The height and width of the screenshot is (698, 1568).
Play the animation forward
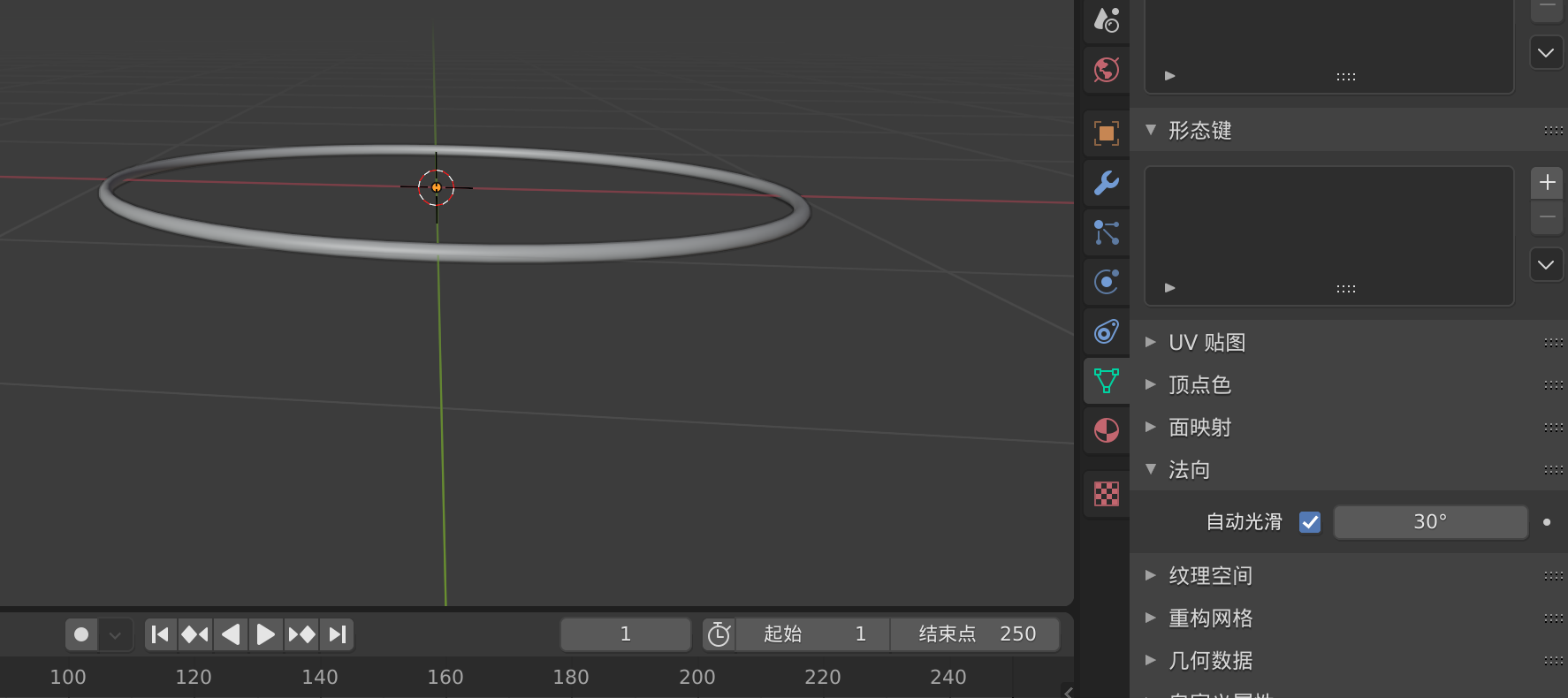tap(265, 634)
